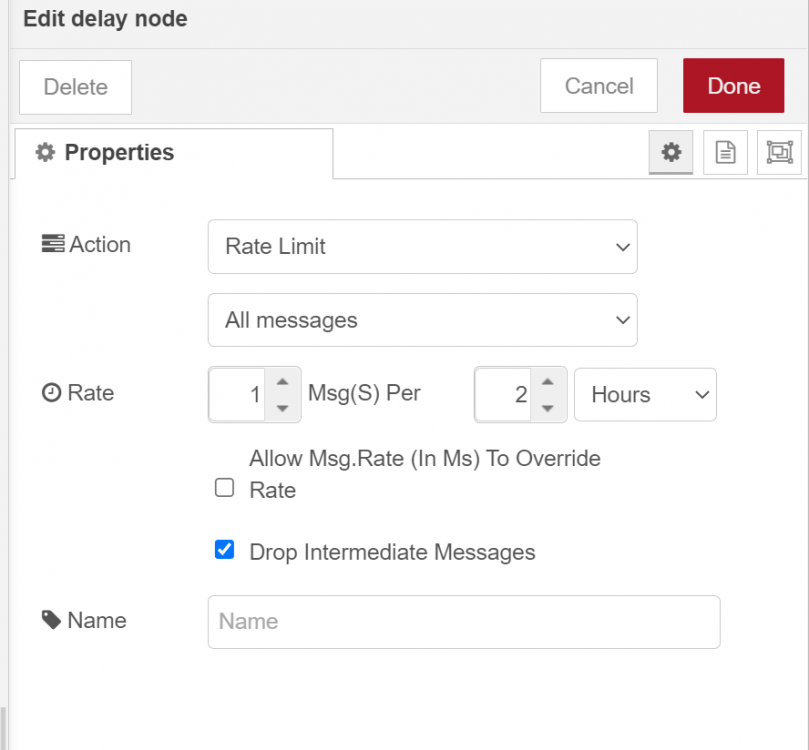
Task: Enable Allow Msg.Rate to Override Rate checkbox
Action: pyautogui.click(x=224, y=487)
